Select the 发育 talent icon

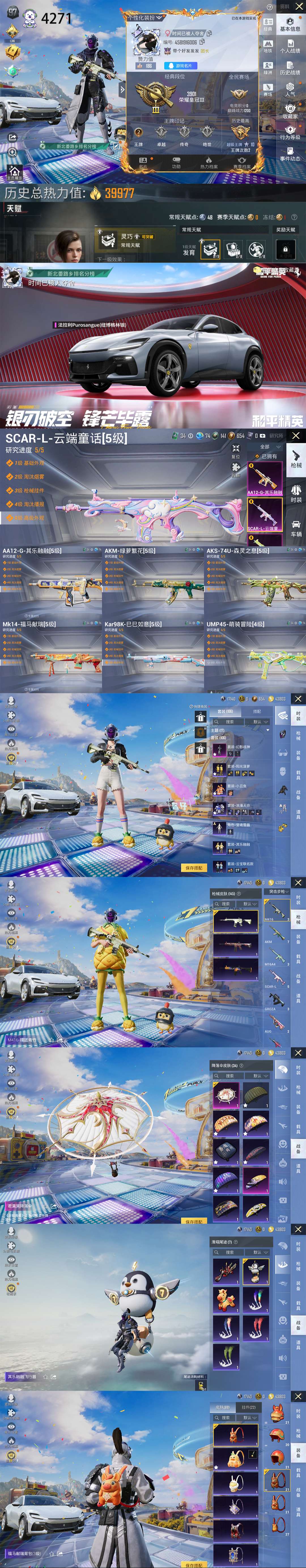coord(211,249)
